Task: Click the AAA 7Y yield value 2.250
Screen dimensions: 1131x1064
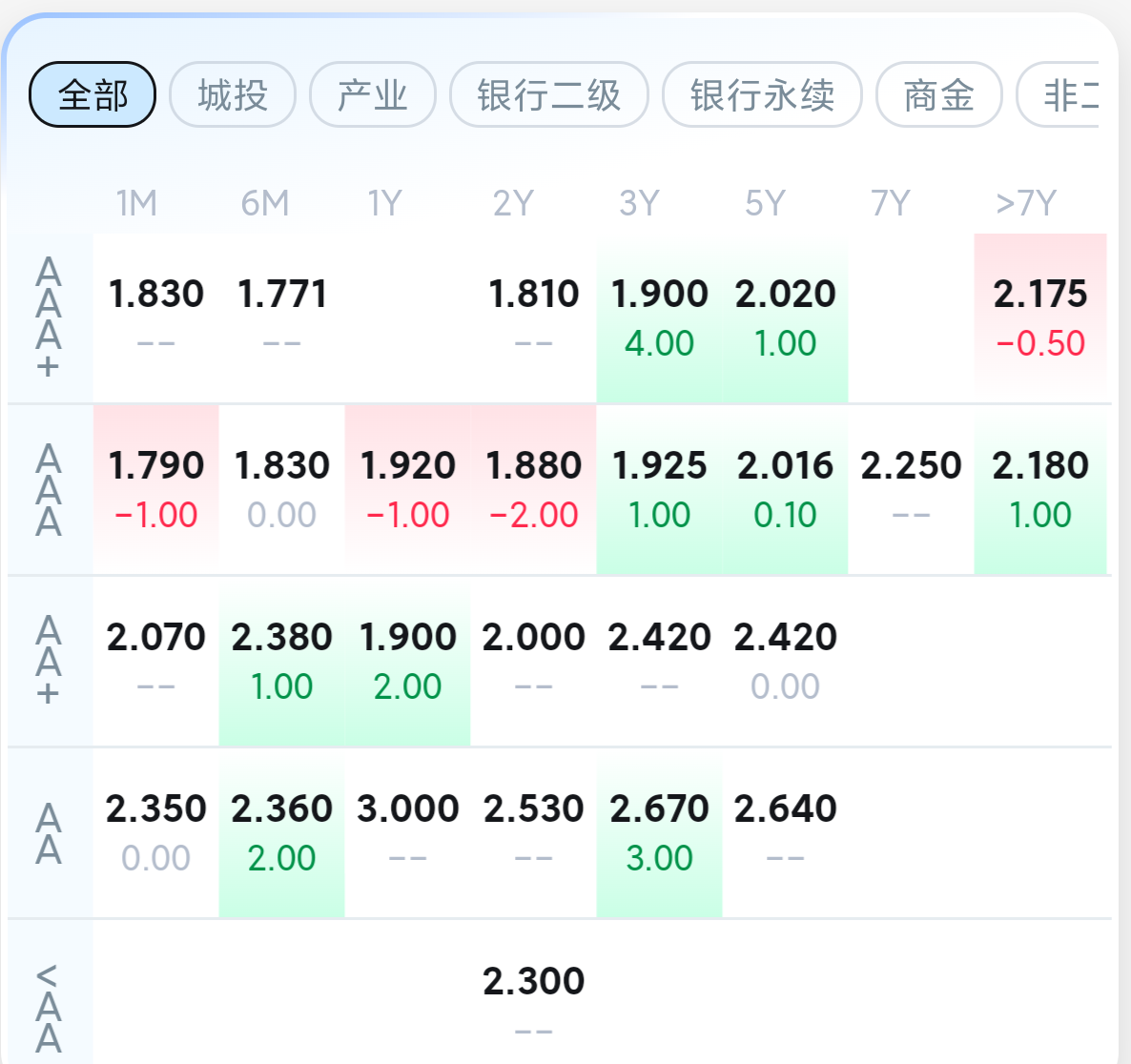Action: coord(911,489)
